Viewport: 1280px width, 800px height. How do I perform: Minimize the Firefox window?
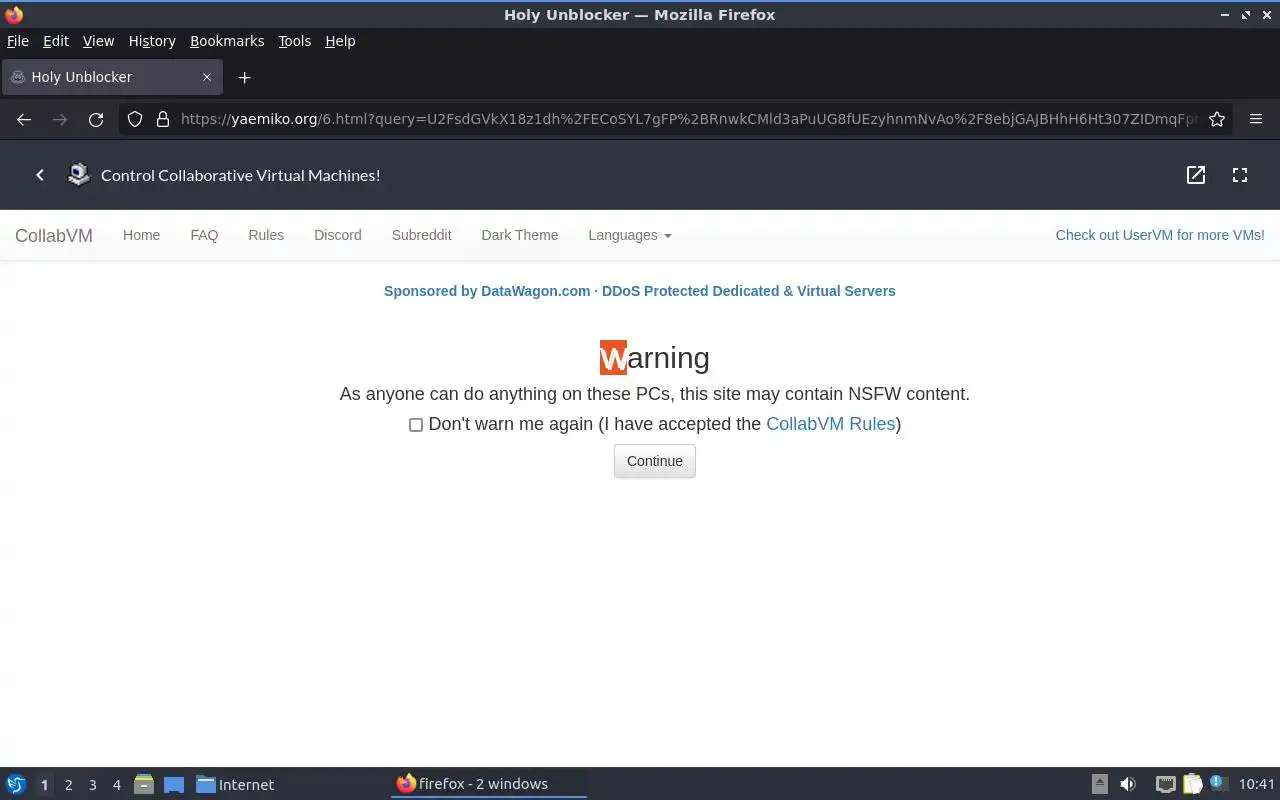pos(1225,15)
